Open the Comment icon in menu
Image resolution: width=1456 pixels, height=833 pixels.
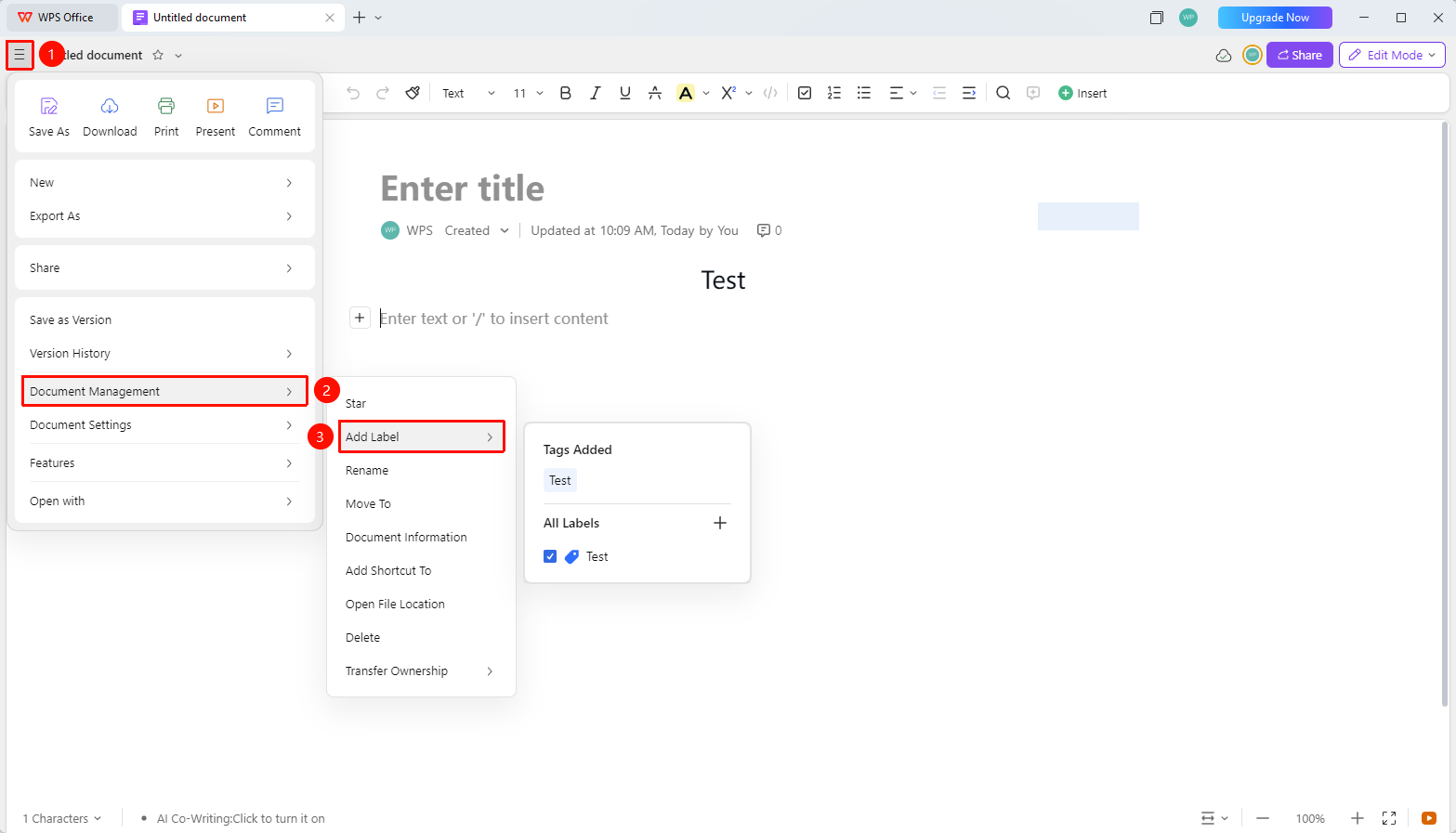point(275,106)
